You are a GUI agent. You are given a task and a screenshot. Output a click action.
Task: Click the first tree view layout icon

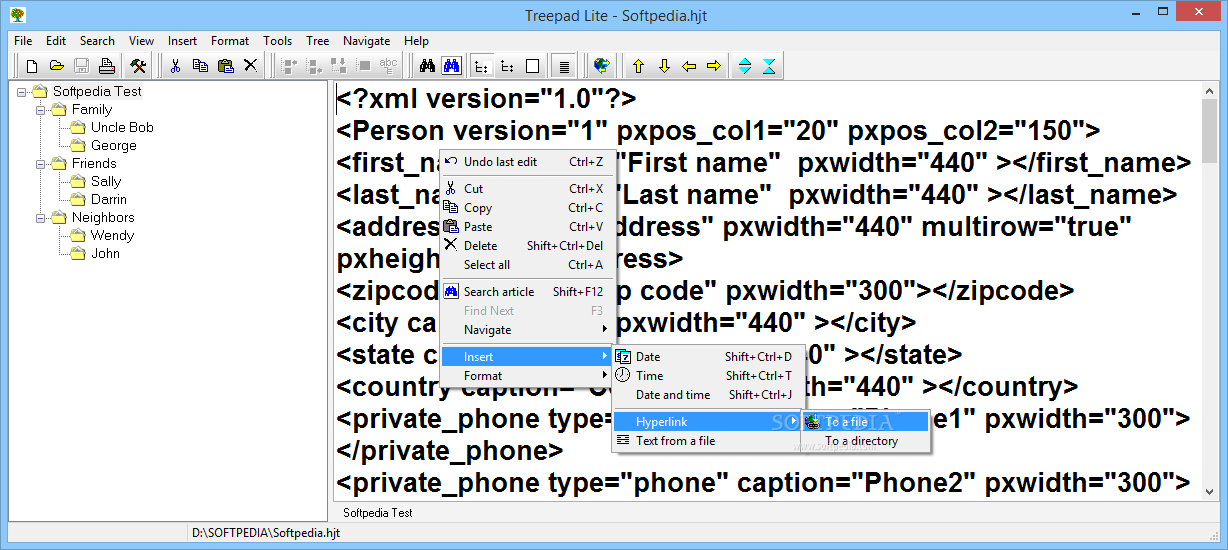tap(482, 66)
